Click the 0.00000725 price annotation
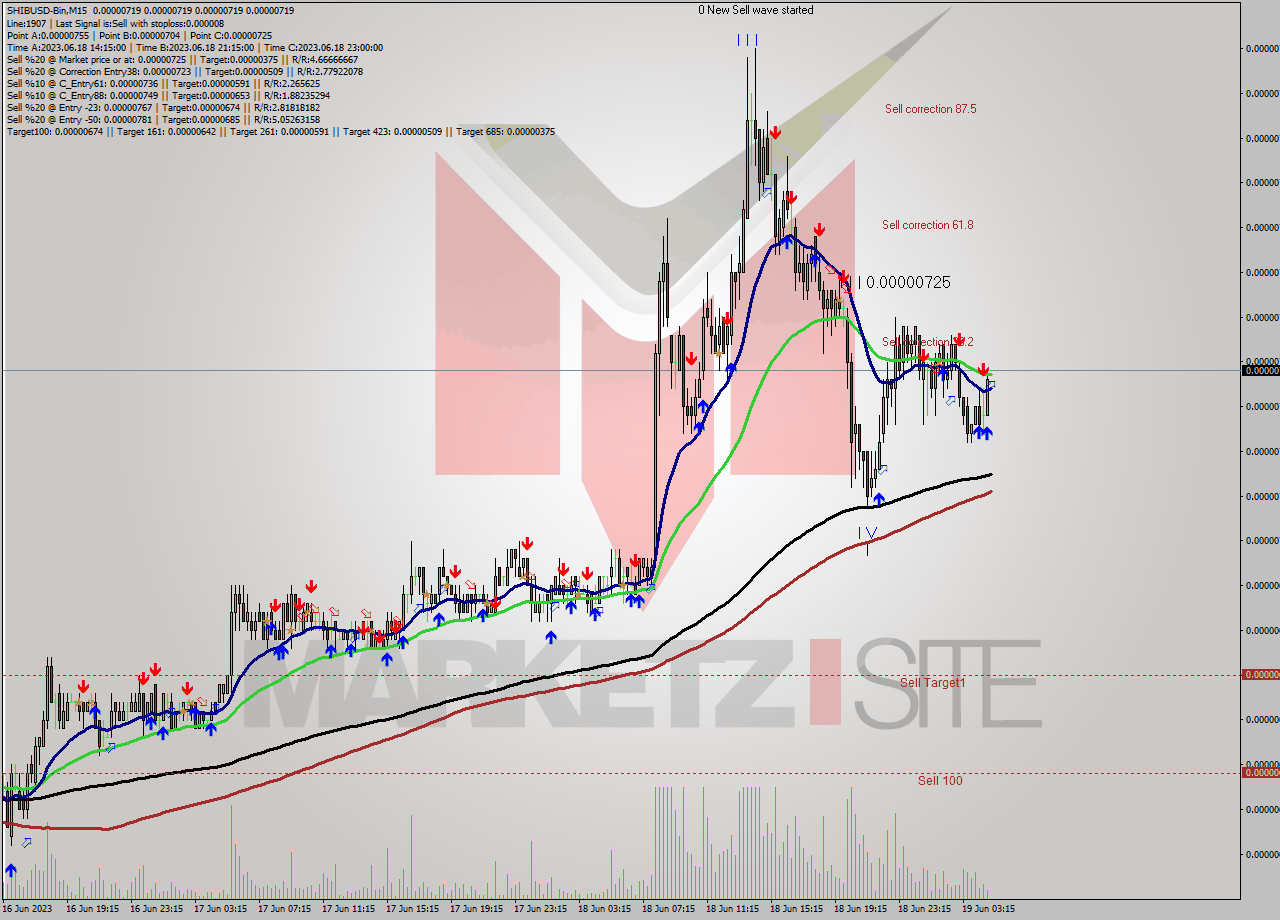This screenshot has height=920, width=1280. click(908, 283)
